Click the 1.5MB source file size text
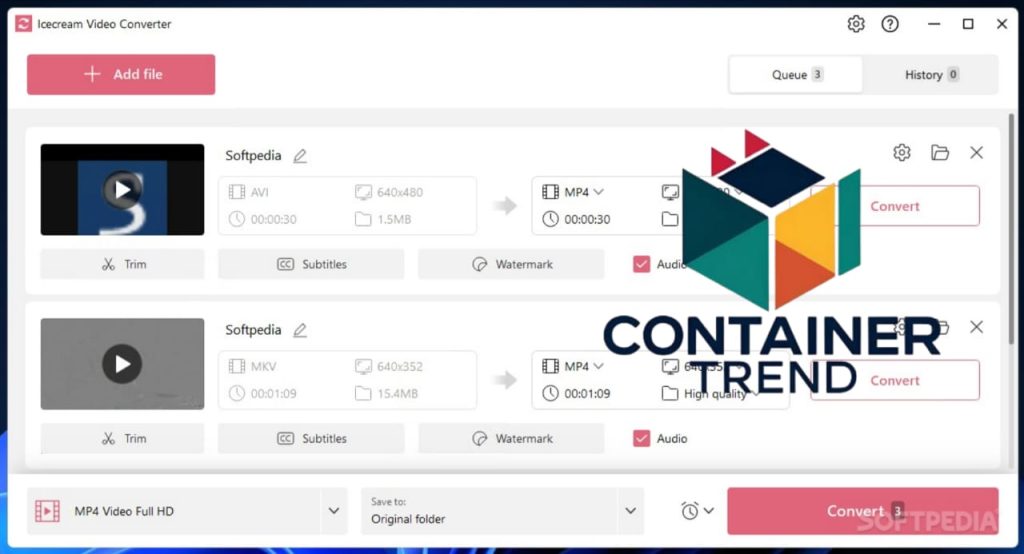The width and height of the screenshot is (1024, 554). pyautogui.click(x=394, y=220)
